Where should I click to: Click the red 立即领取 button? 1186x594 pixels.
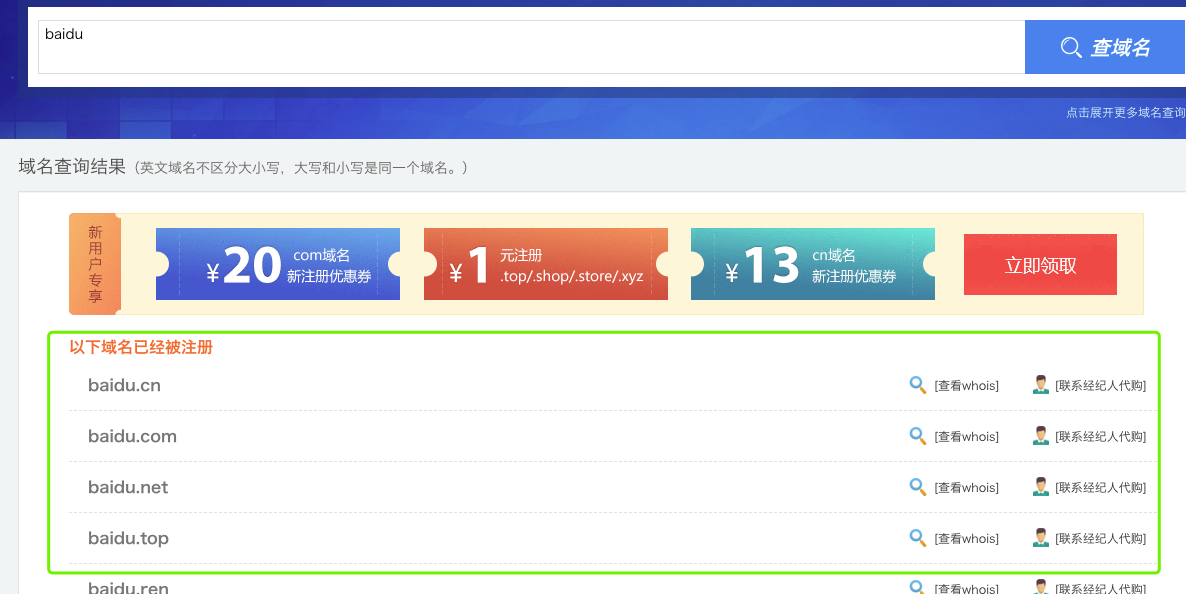tap(1040, 265)
